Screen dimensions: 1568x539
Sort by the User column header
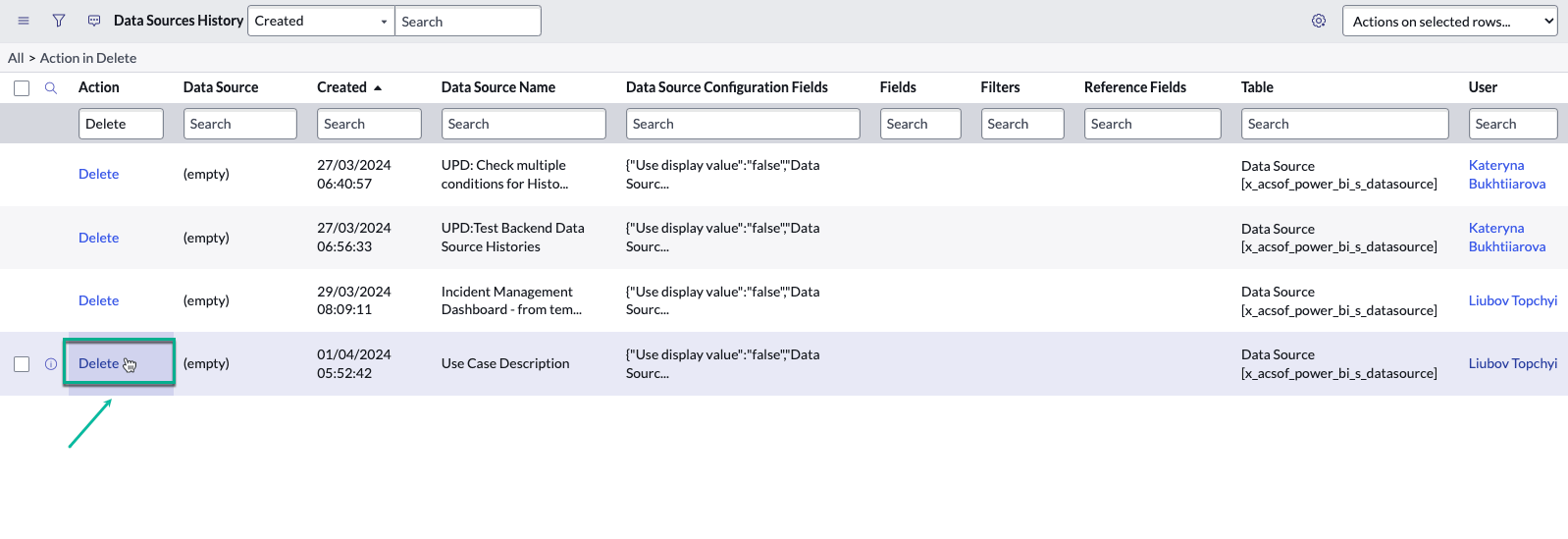click(x=1482, y=87)
